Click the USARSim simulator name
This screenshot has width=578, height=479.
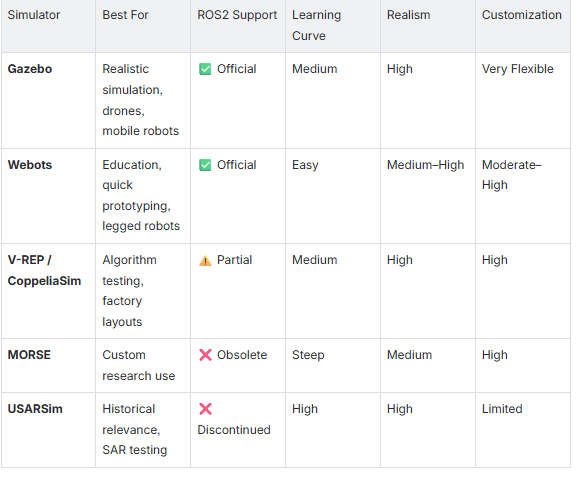point(35,409)
